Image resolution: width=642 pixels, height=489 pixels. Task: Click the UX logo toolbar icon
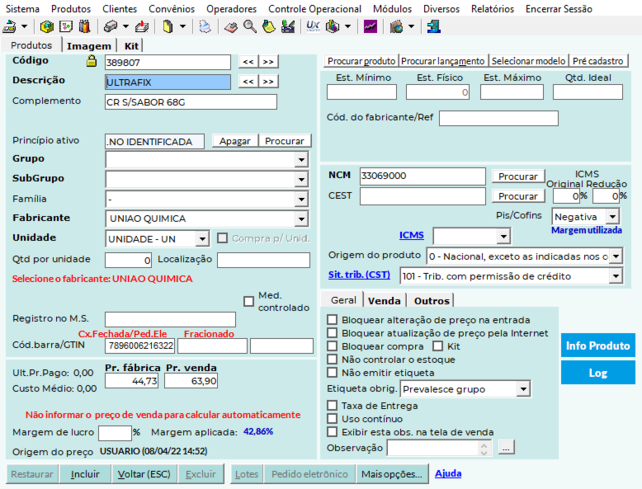pyautogui.click(x=313, y=27)
